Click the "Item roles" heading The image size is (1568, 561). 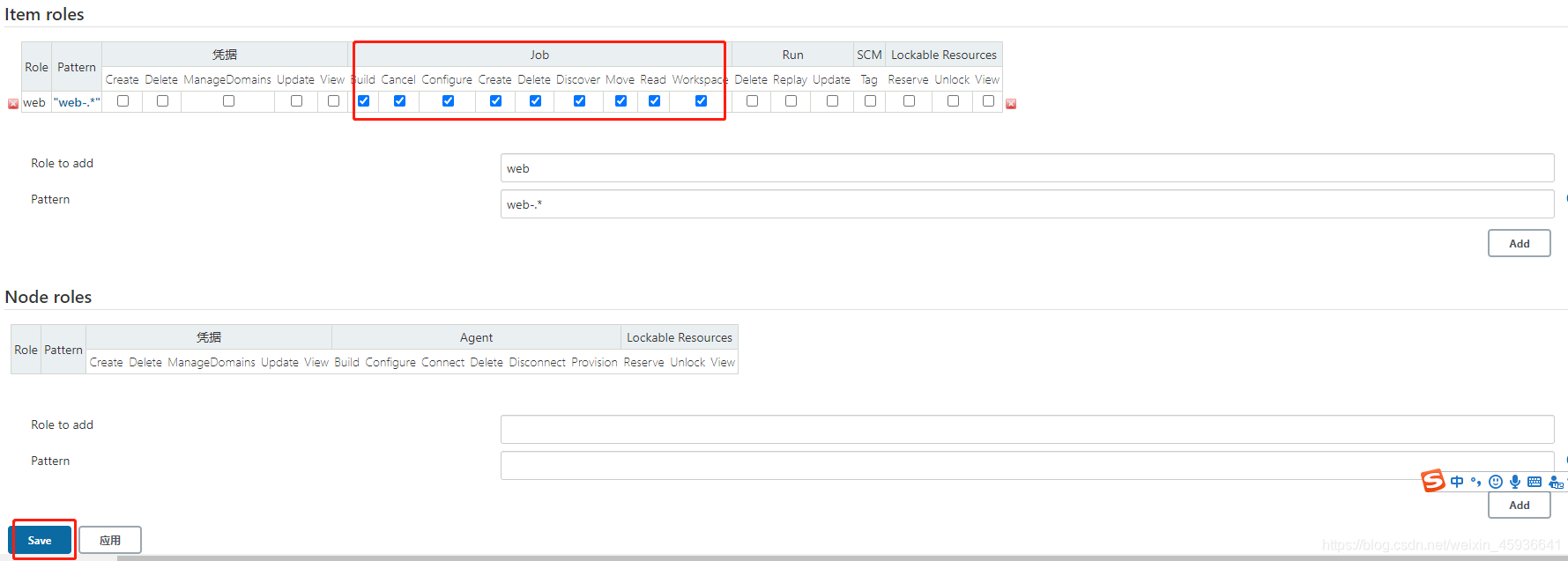[x=45, y=14]
